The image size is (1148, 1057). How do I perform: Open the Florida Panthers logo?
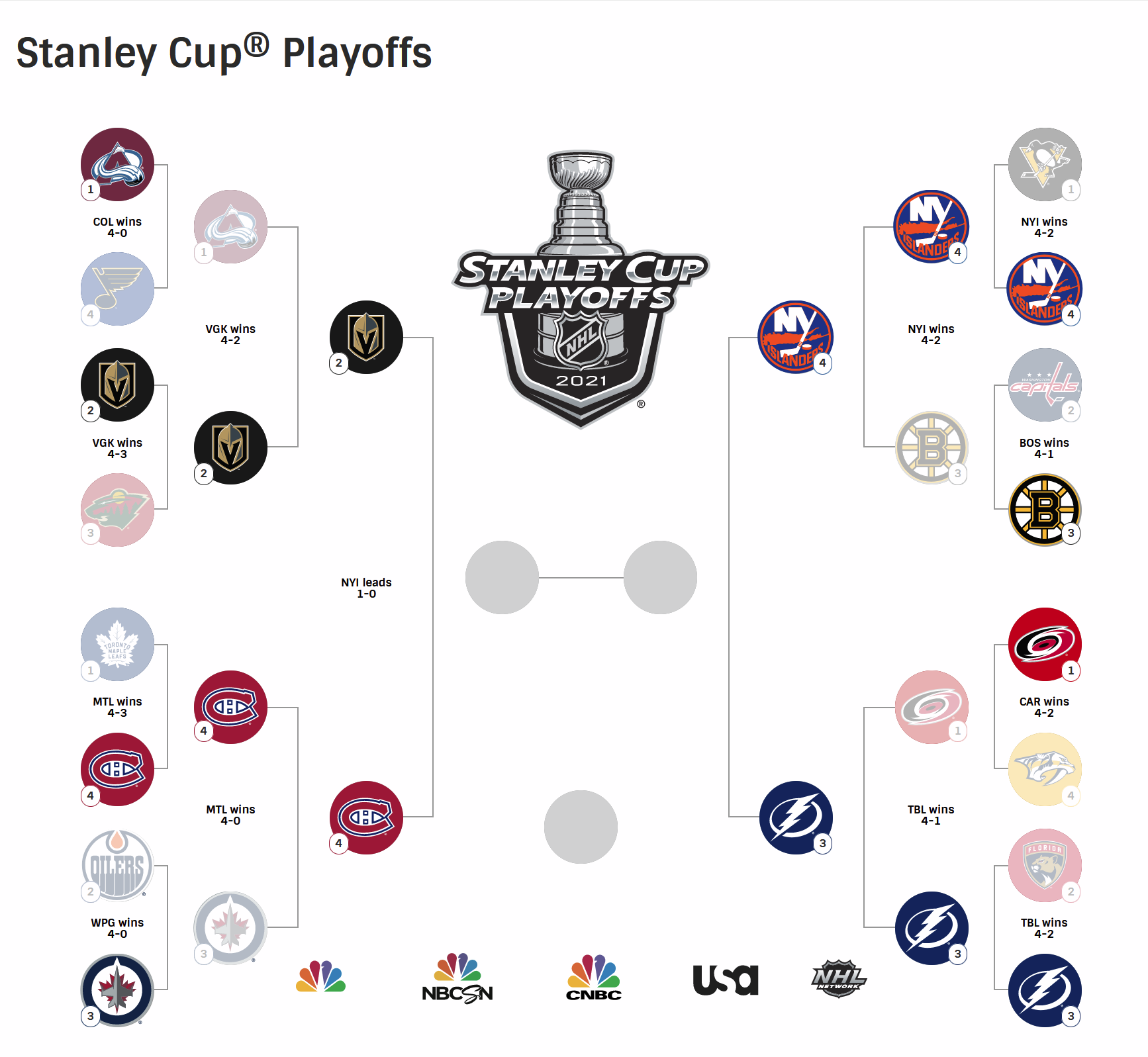tap(1044, 865)
